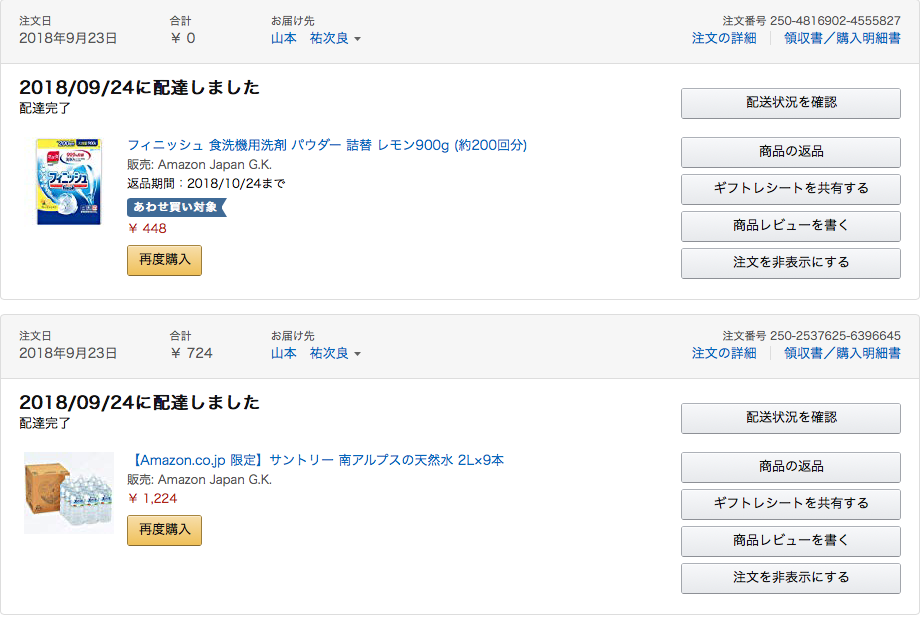Hide the detergent order with 注文を非表示にする

791,263
